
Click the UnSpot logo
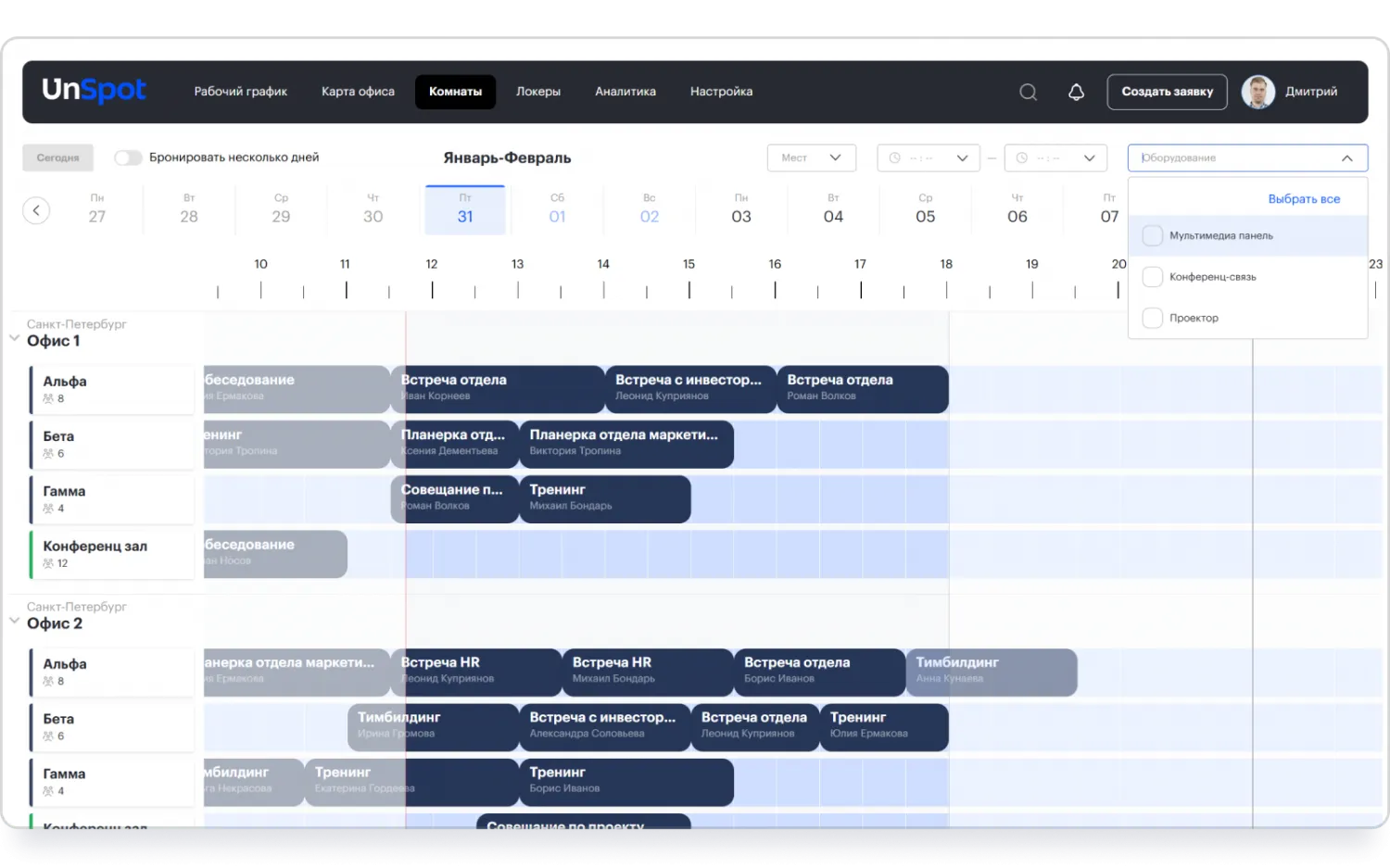pos(94,90)
